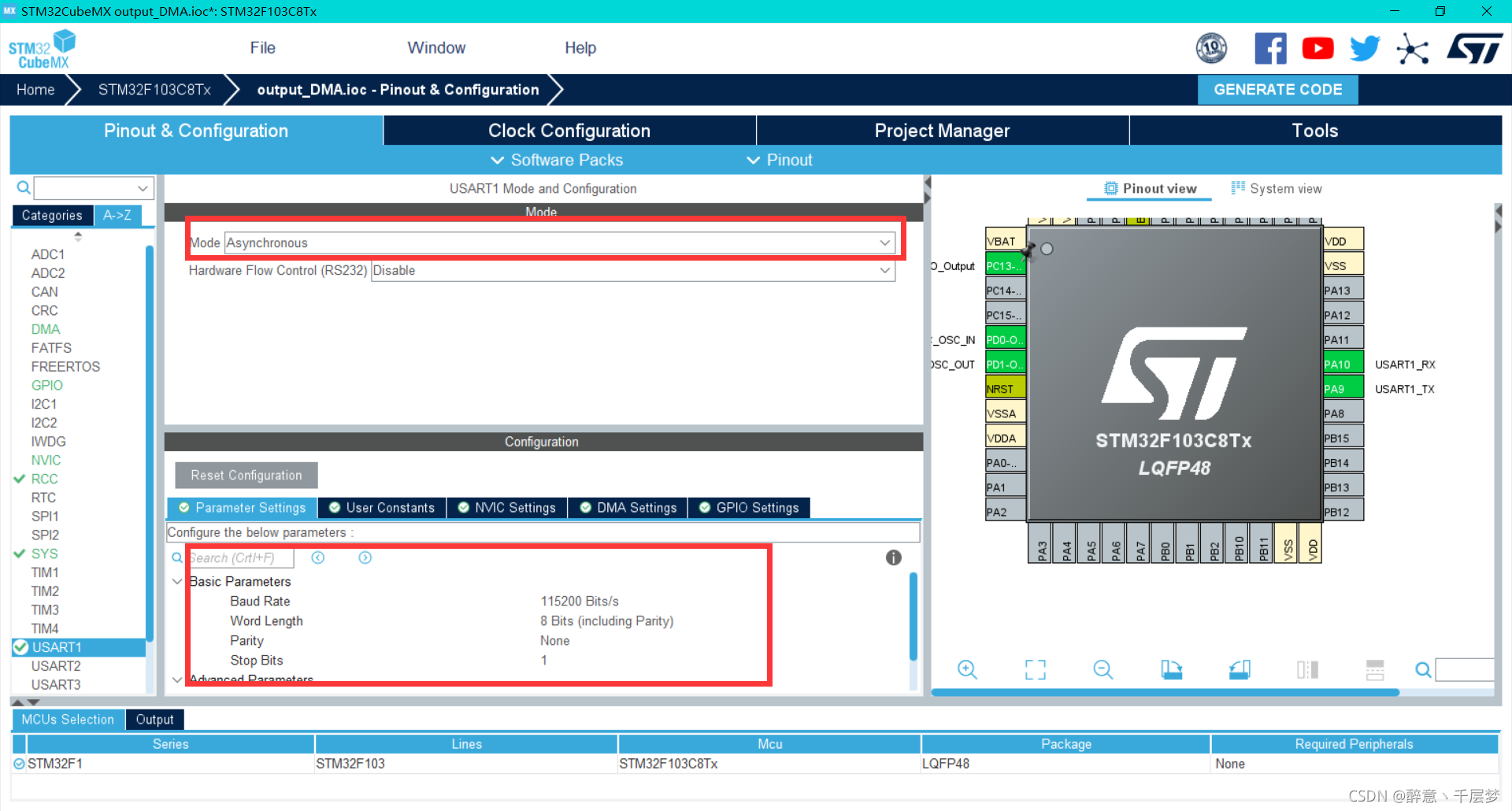This screenshot has width=1512, height=811.
Task: Click the peripheral list vertical scrollbar
Action: [x=150, y=443]
